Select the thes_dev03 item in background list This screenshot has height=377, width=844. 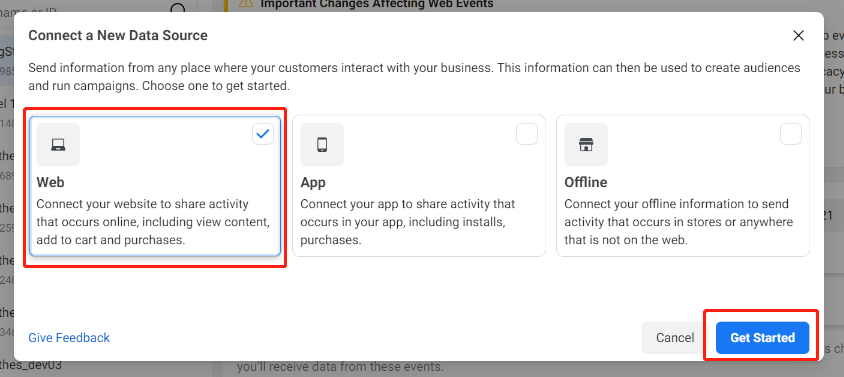(31, 365)
